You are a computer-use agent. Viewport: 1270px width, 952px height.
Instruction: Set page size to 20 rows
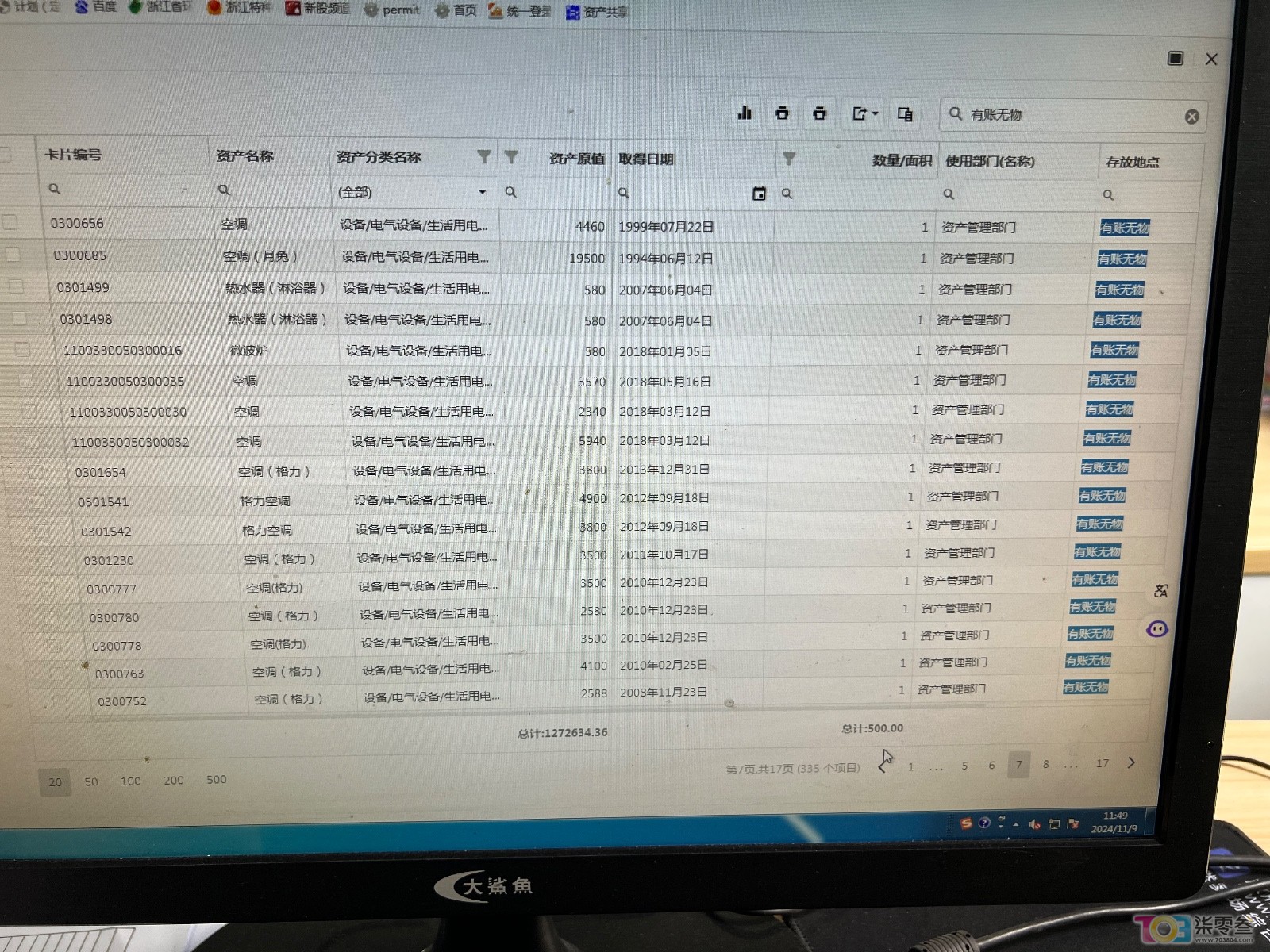(55, 782)
